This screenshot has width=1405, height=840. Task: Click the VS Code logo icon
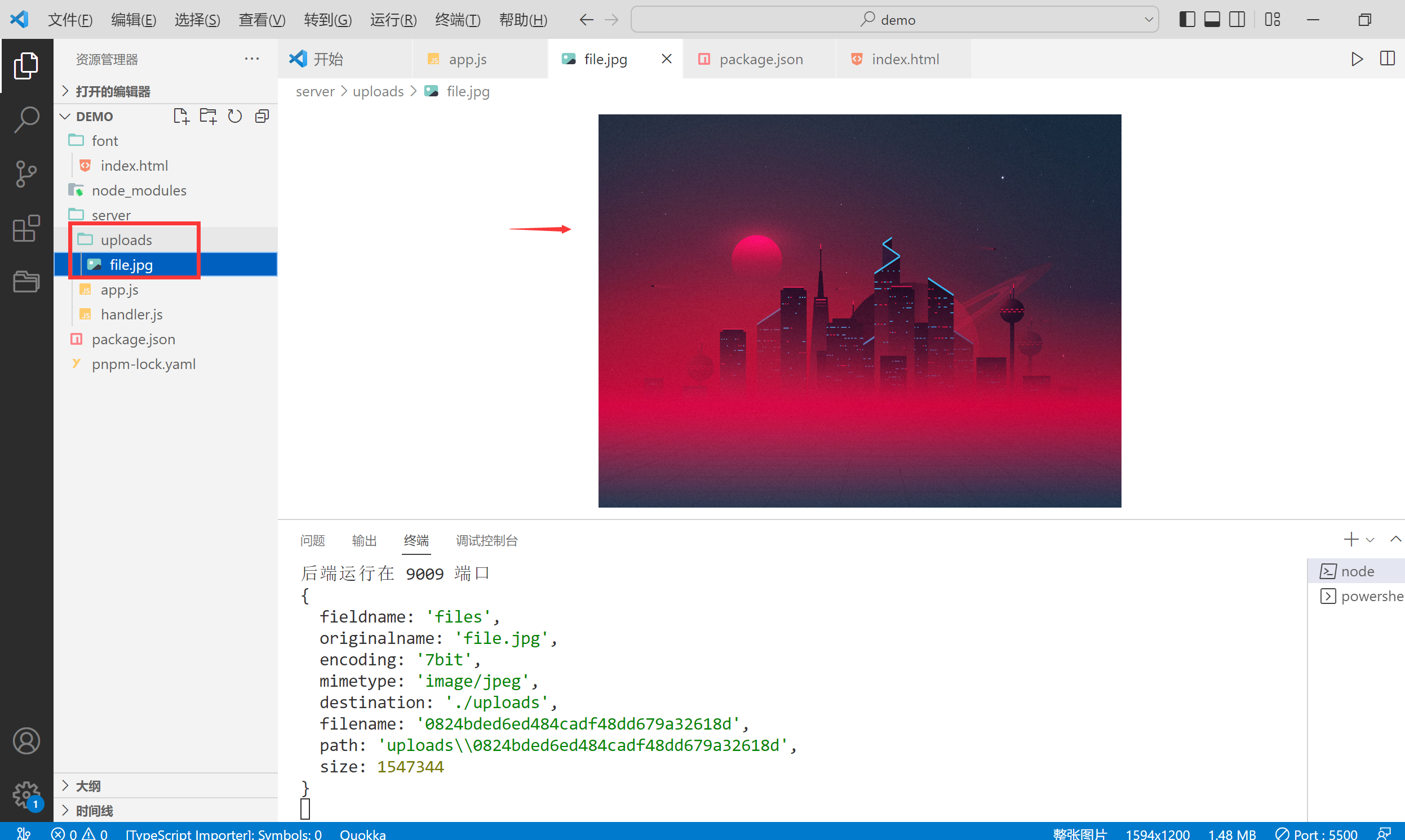click(19, 20)
